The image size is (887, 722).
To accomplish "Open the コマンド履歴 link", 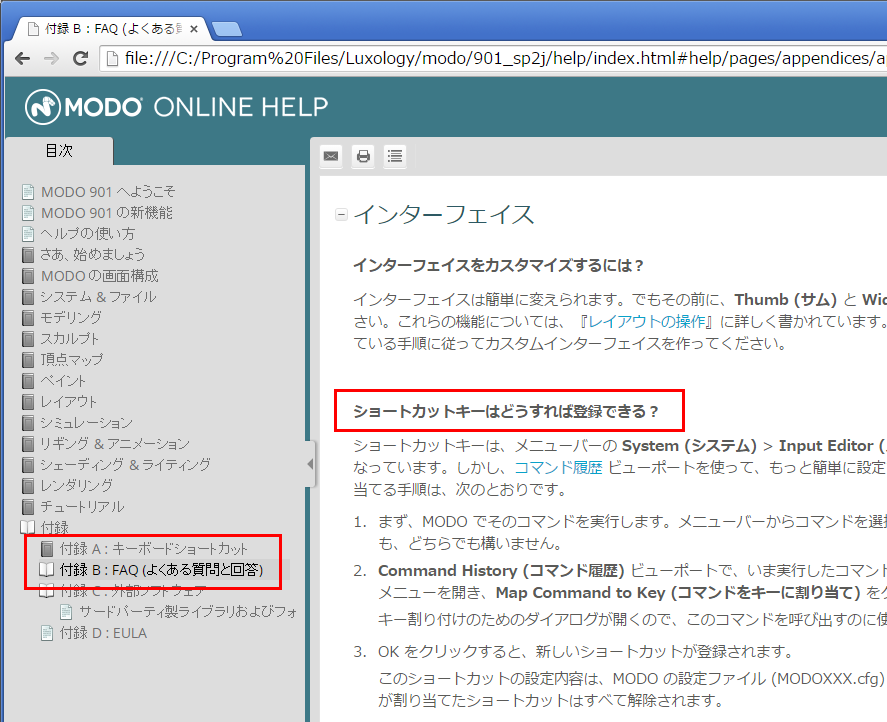I will [558, 467].
